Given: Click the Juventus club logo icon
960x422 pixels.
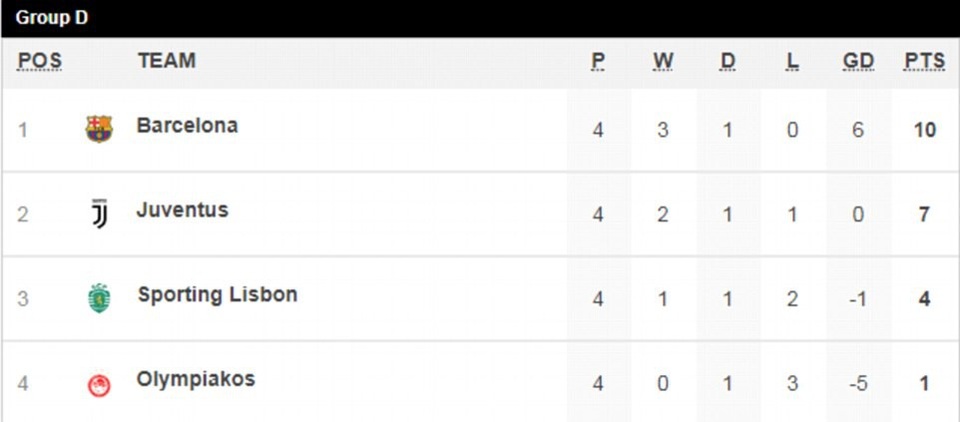Looking at the screenshot, I should (99, 213).
